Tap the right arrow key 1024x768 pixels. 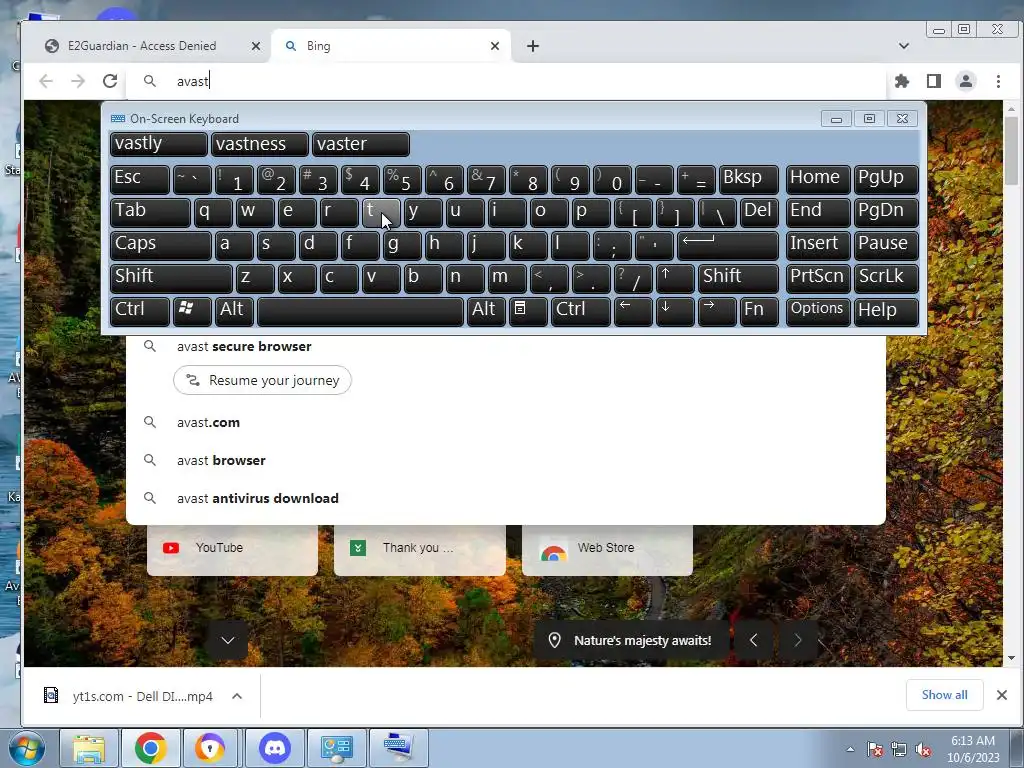click(x=717, y=312)
